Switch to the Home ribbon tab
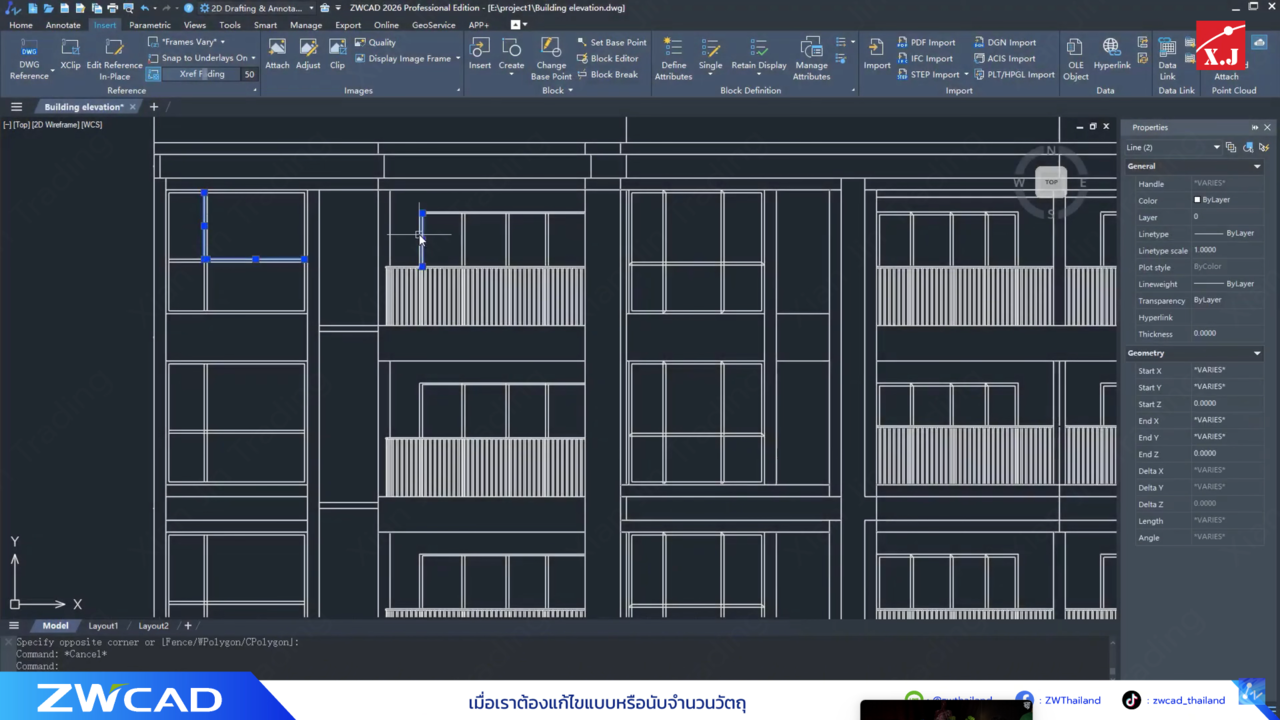This screenshot has height=720, width=1280. pos(20,25)
